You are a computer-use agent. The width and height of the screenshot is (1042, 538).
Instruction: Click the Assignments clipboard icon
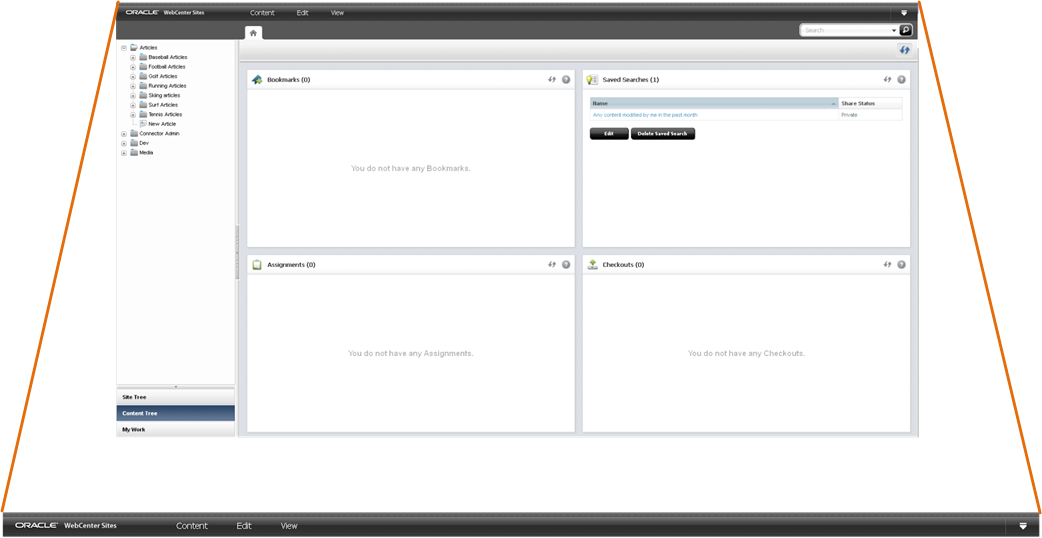click(x=257, y=264)
